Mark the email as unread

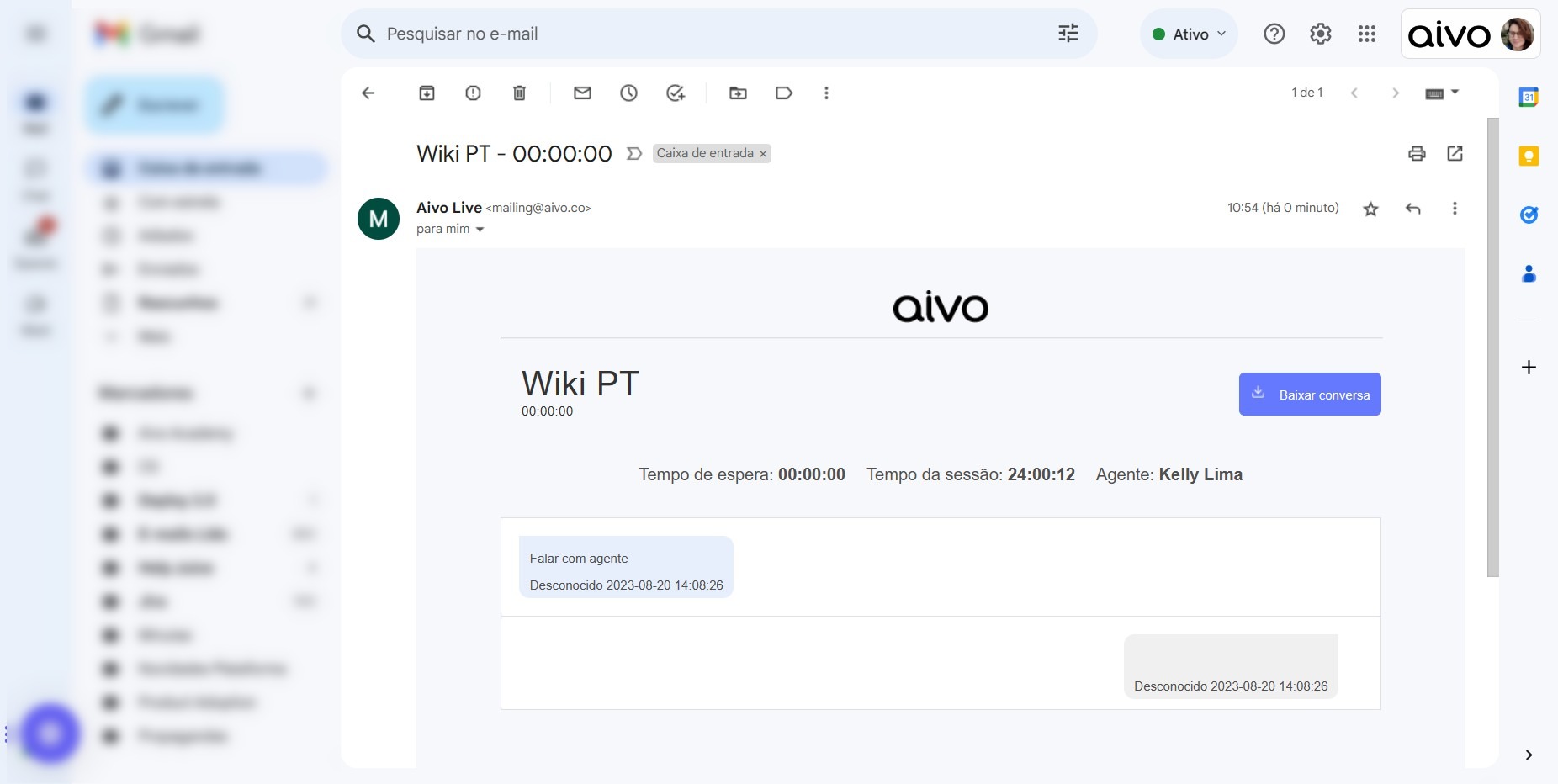pos(582,93)
